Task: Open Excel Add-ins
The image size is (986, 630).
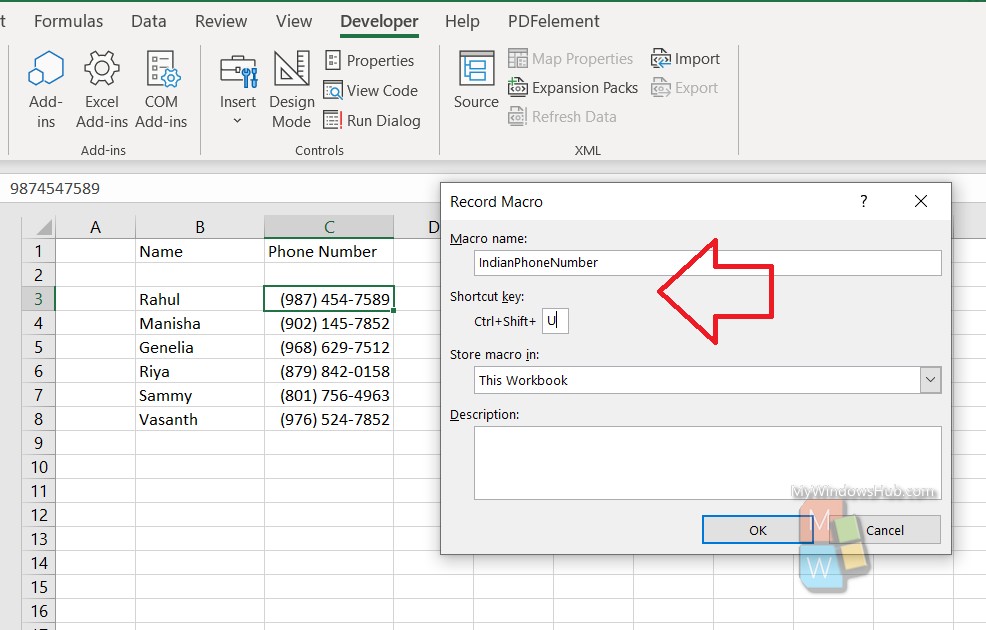Action: pyautogui.click(x=101, y=88)
